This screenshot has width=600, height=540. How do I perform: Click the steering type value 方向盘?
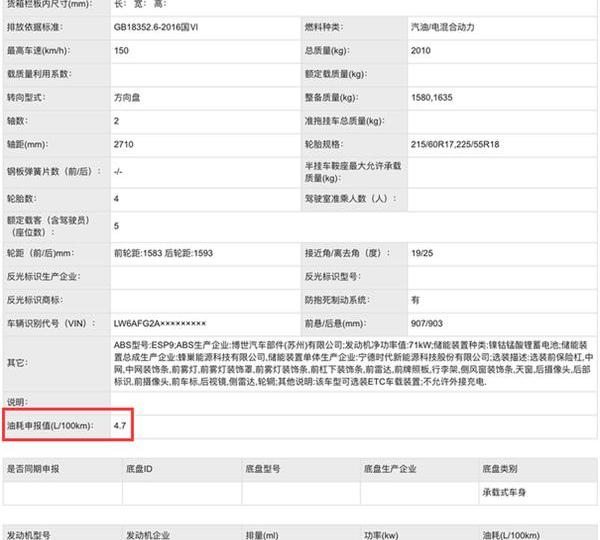click(x=127, y=98)
